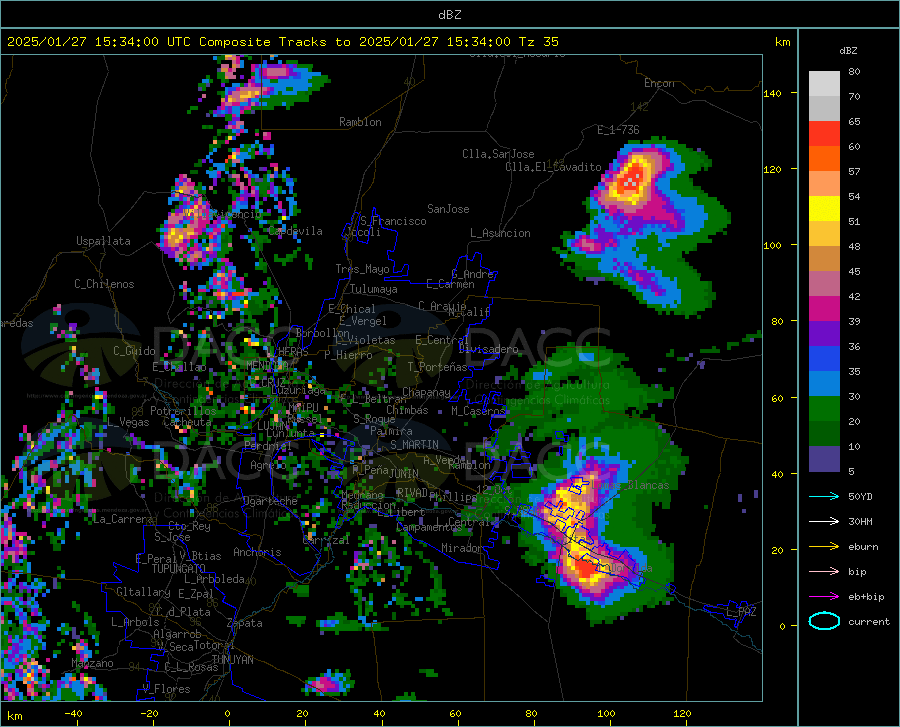The height and width of the screenshot is (727, 900).
Task: Click the SanJose place label
Action: pyautogui.click(x=448, y=209)
